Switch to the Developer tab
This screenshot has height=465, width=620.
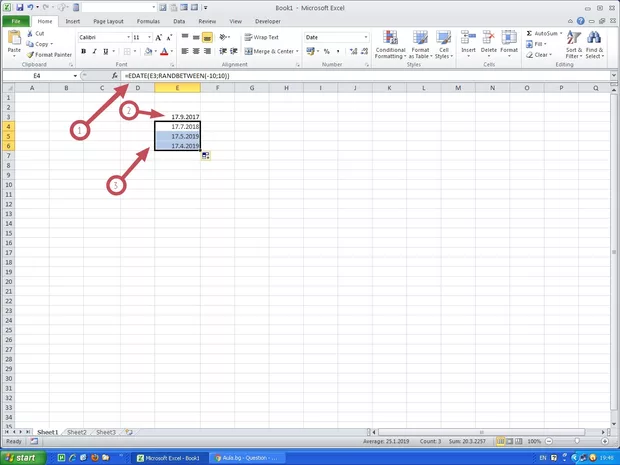tap(268, 21)
